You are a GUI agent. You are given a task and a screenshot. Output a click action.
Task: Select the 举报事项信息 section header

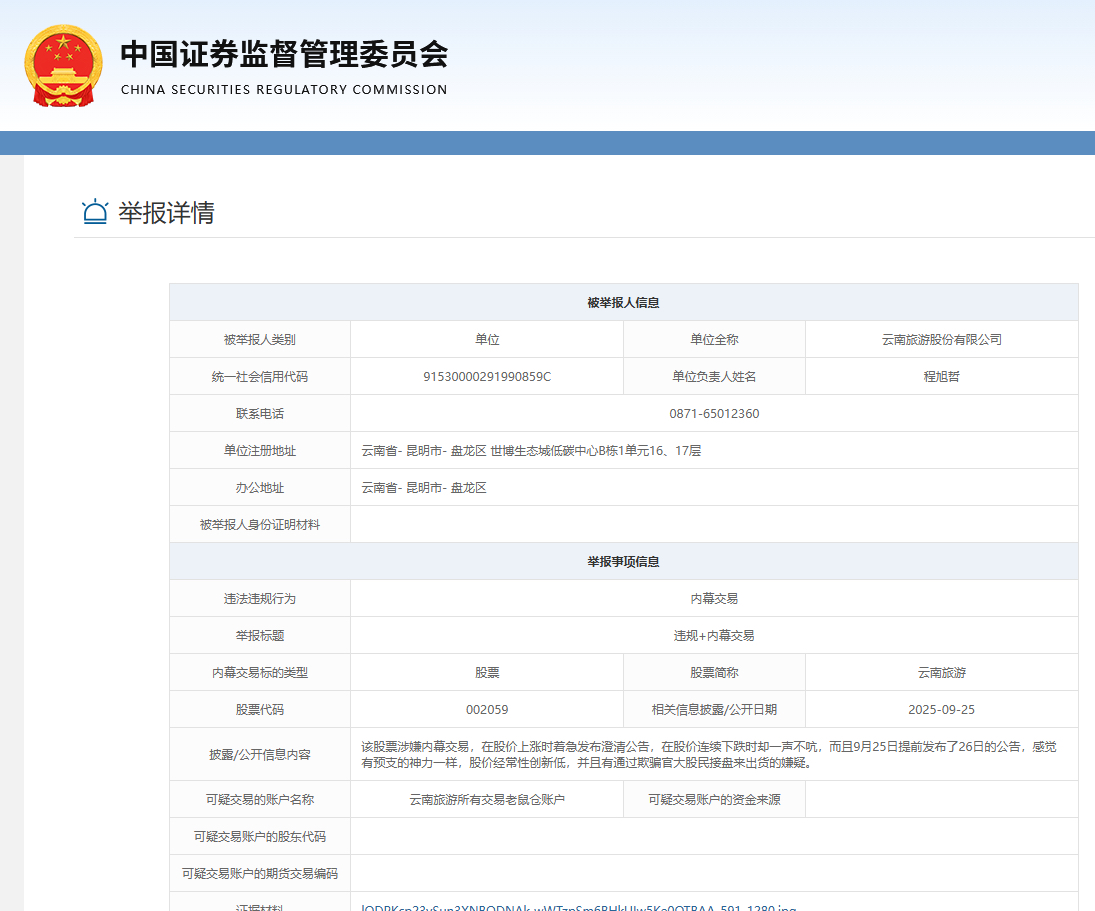[x=624, y=561]
